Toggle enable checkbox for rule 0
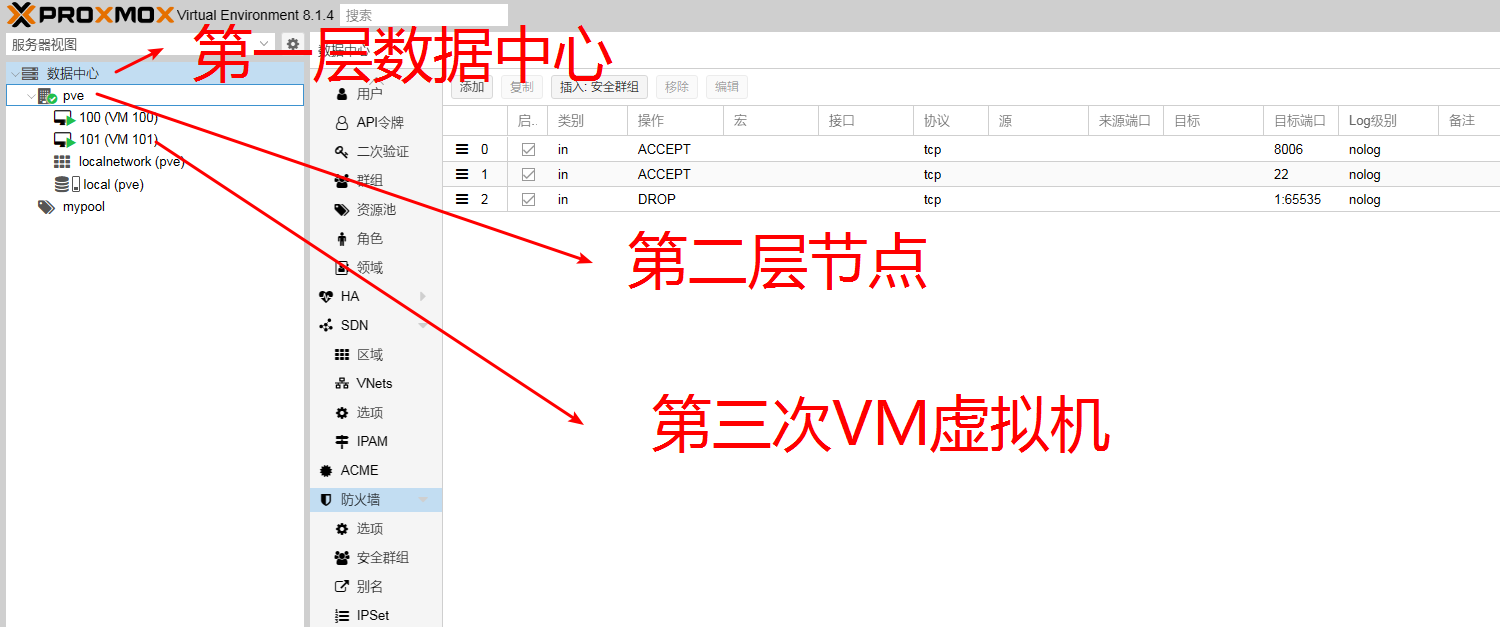This screenshot has height=627, width=1500. 528,149
